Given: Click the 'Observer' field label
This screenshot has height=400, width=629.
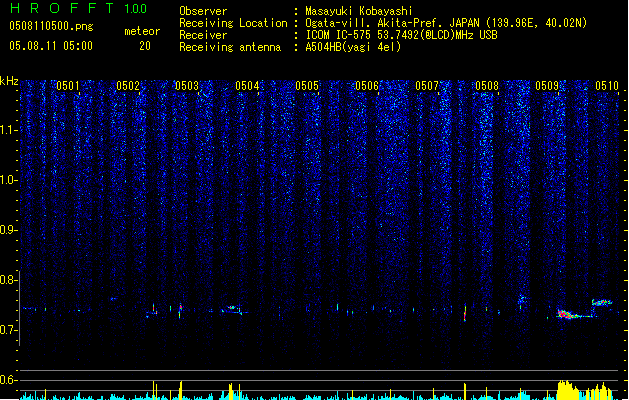Looking at the screenshot, I should [203, 11].
